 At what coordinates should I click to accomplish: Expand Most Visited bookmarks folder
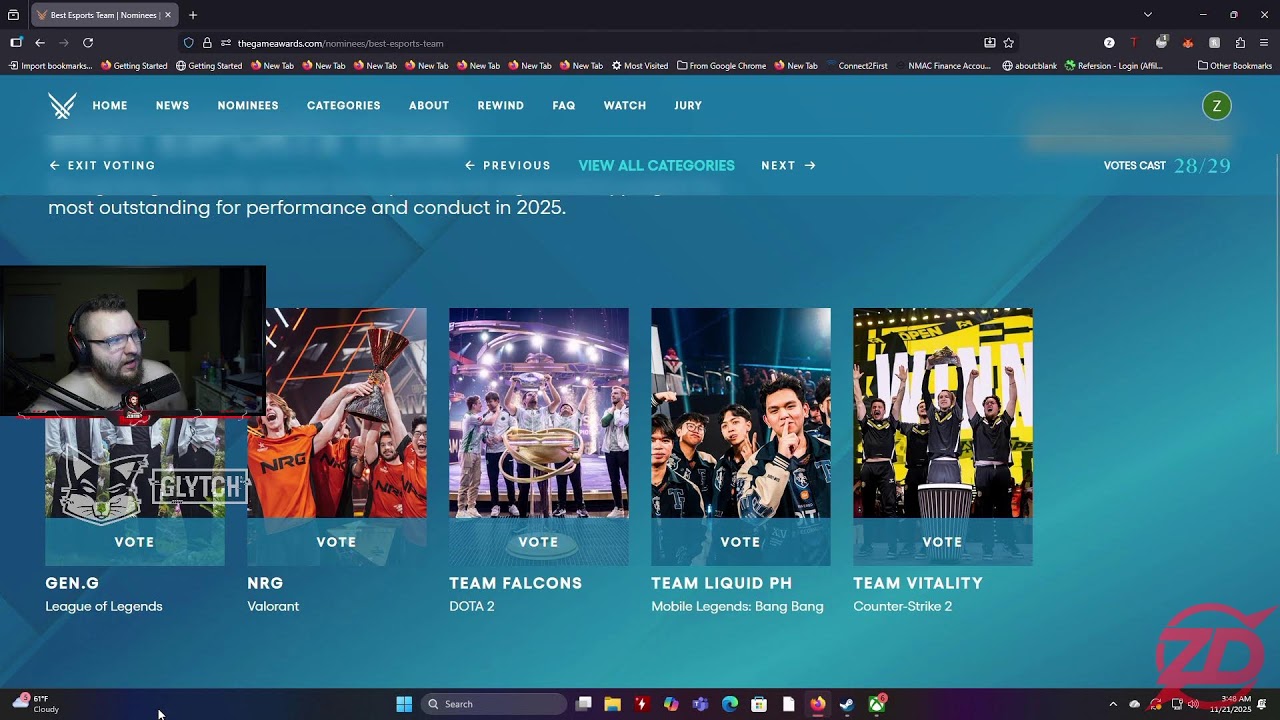pos(640,66)
